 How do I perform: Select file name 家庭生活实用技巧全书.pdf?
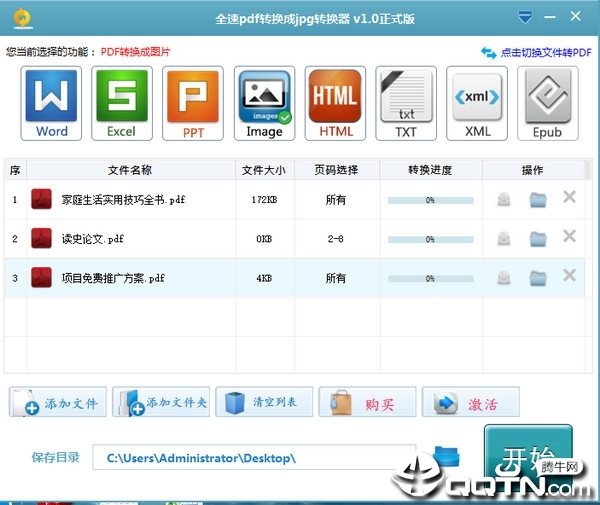point(123,200)
